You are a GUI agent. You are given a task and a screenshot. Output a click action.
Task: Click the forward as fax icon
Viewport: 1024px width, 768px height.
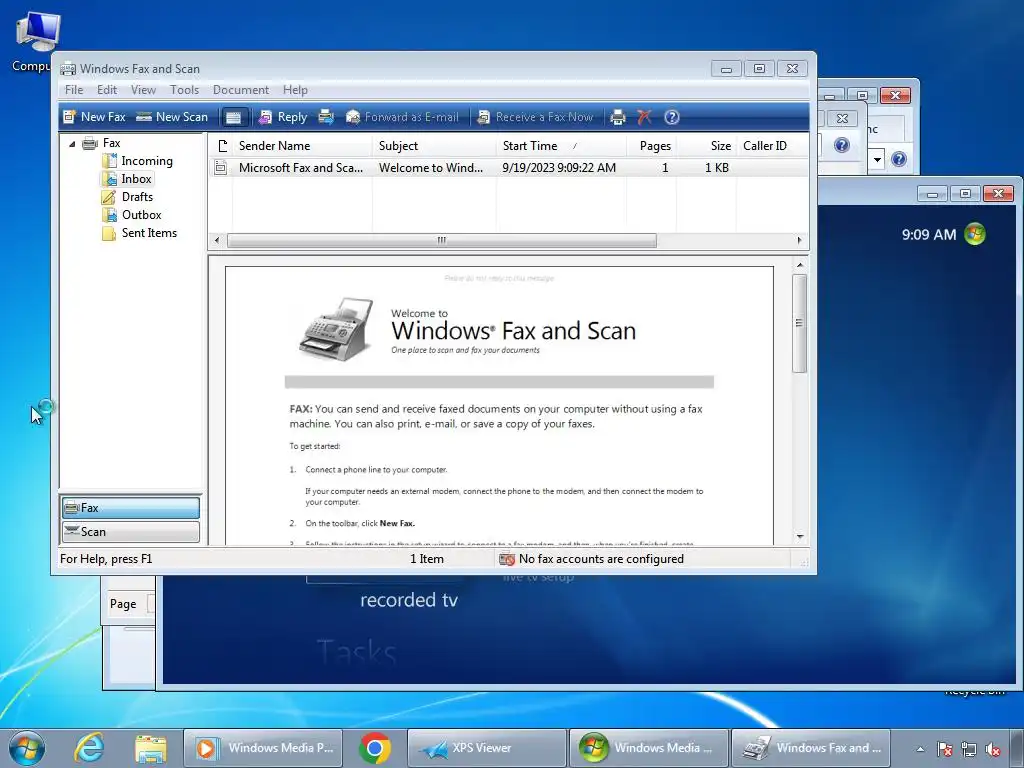326,117
